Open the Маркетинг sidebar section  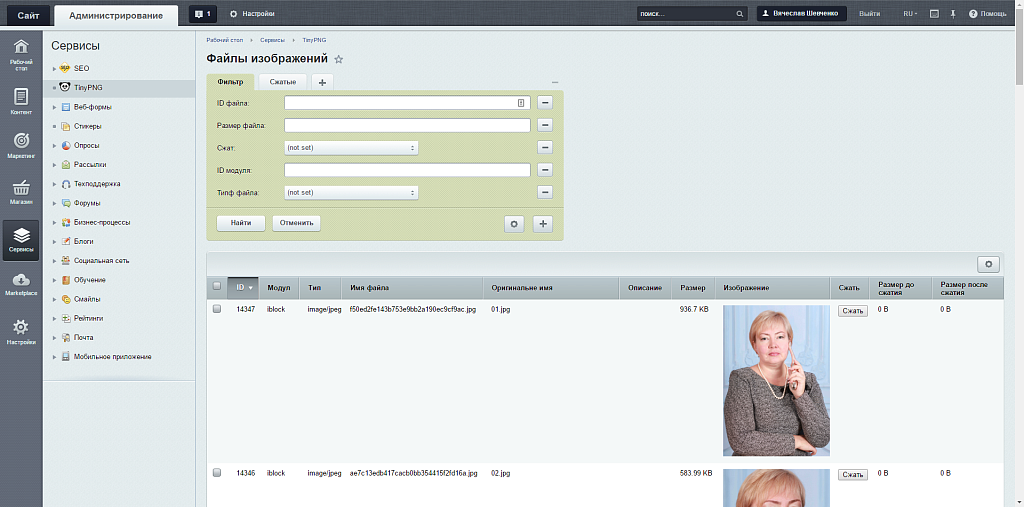tap(21, 145)
